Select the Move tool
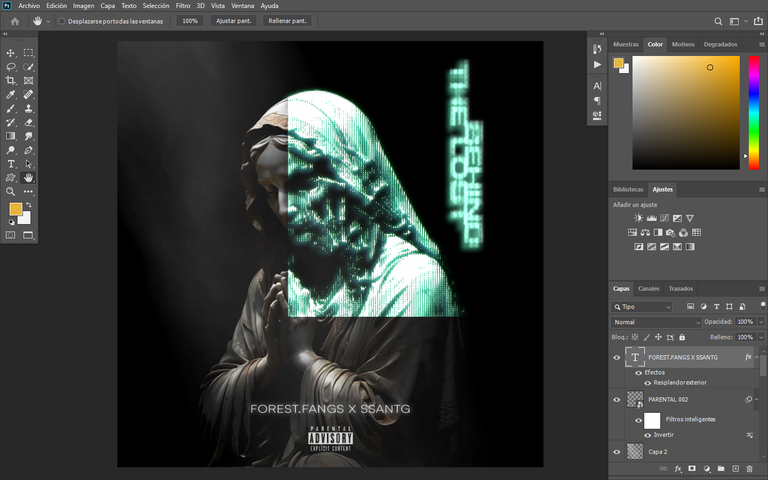The image size is (768, 480). pos(11,53)
